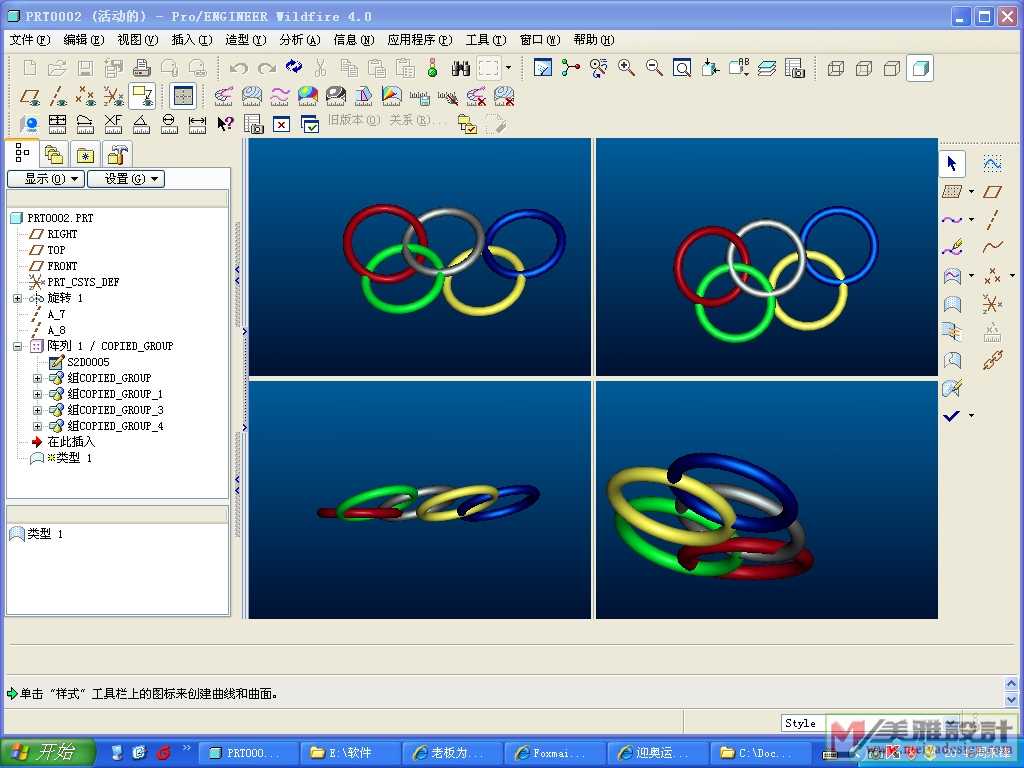The width and height of the screenshot is (1024, 768).
Task: Open the 造型 menu
Action: pyautogui.click(x=246, y=40)
